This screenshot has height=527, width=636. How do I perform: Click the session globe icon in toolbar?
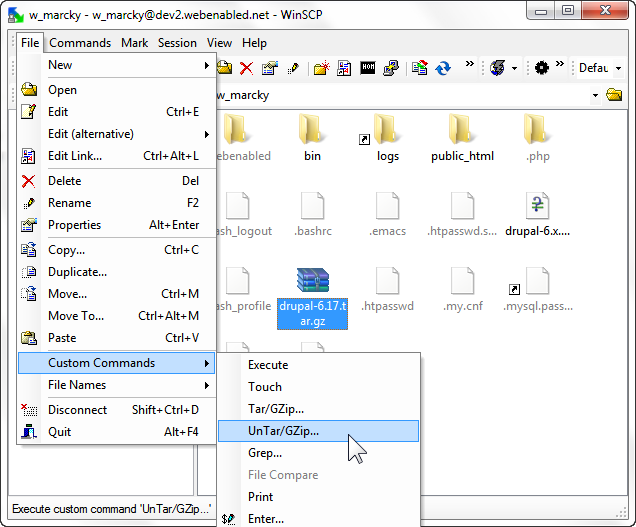click(498, 68)
